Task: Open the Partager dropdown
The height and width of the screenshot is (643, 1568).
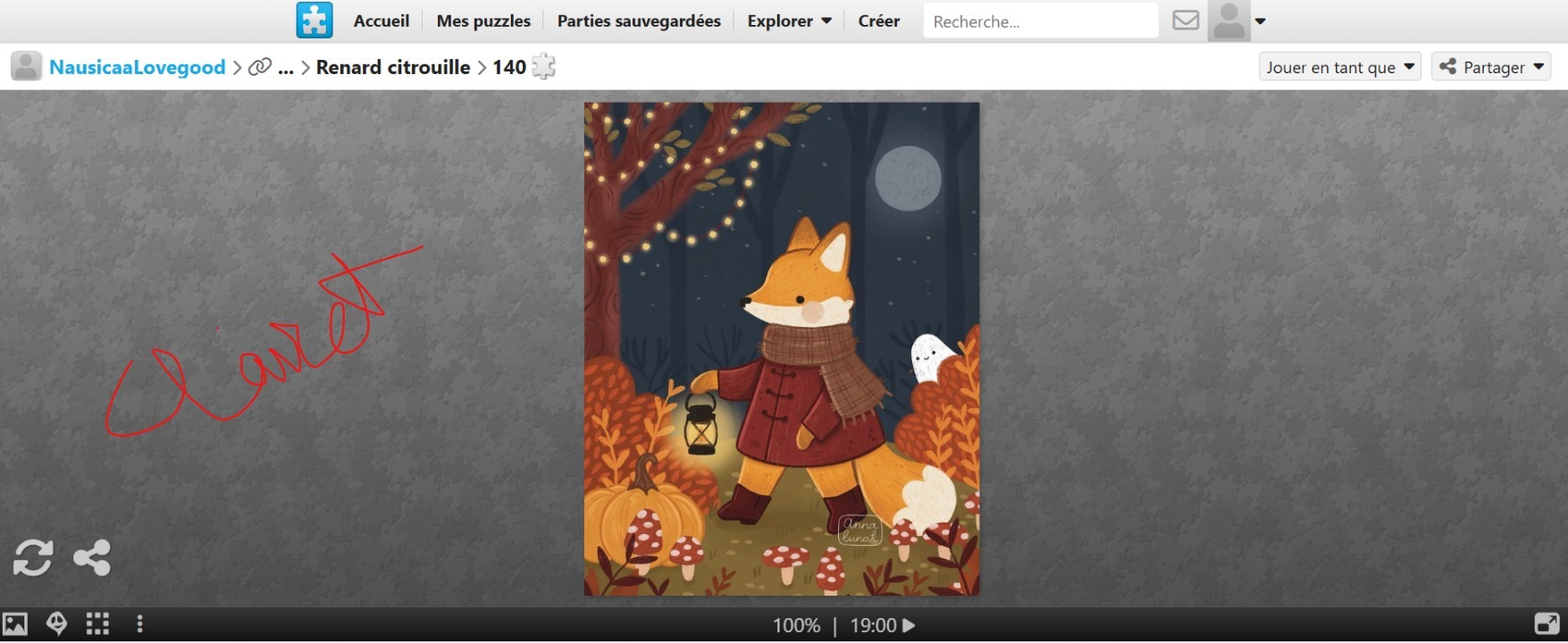Action: (x=1491, y=67)
